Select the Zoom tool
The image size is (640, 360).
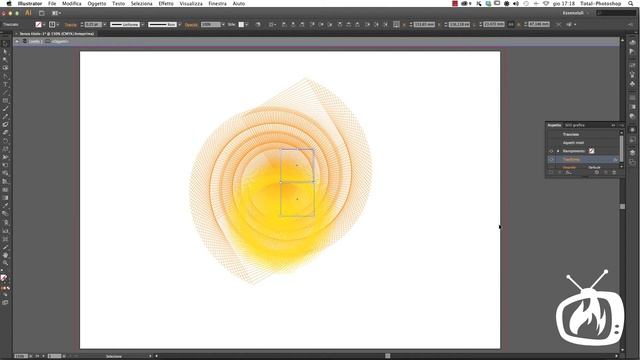click(5, 264)
